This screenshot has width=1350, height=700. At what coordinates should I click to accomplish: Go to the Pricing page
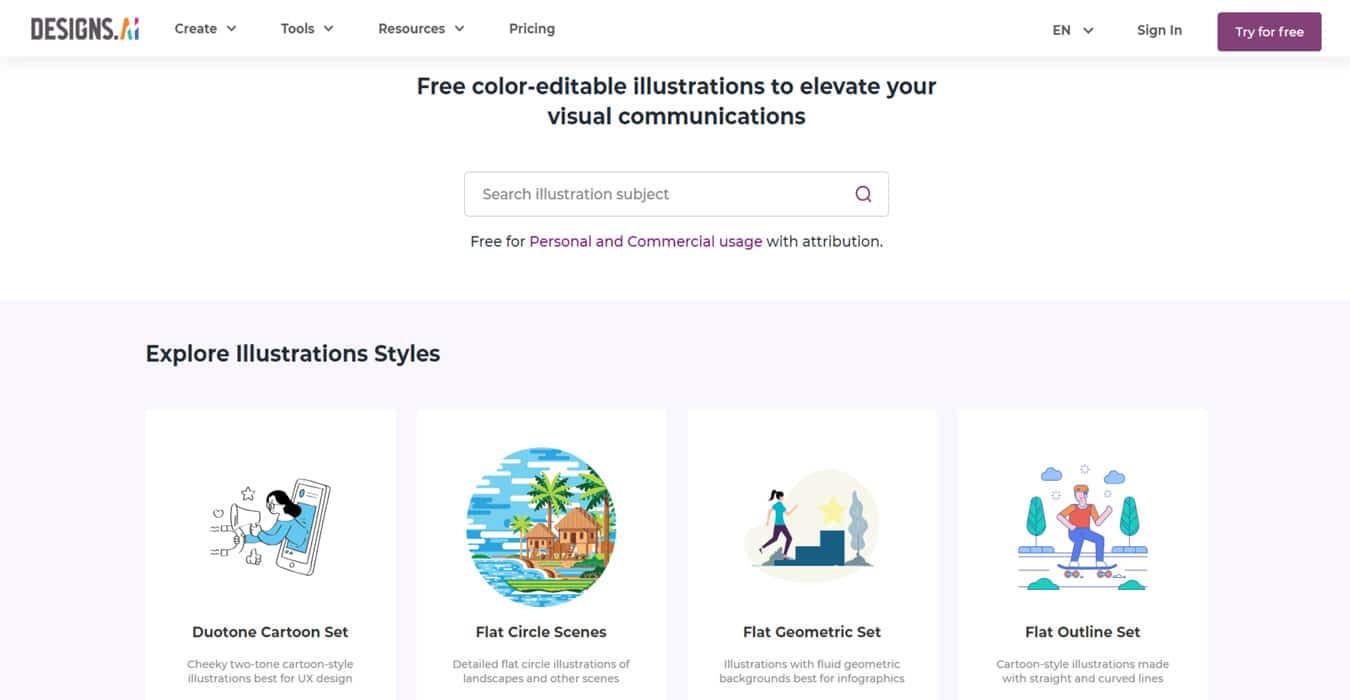[531, 29]
